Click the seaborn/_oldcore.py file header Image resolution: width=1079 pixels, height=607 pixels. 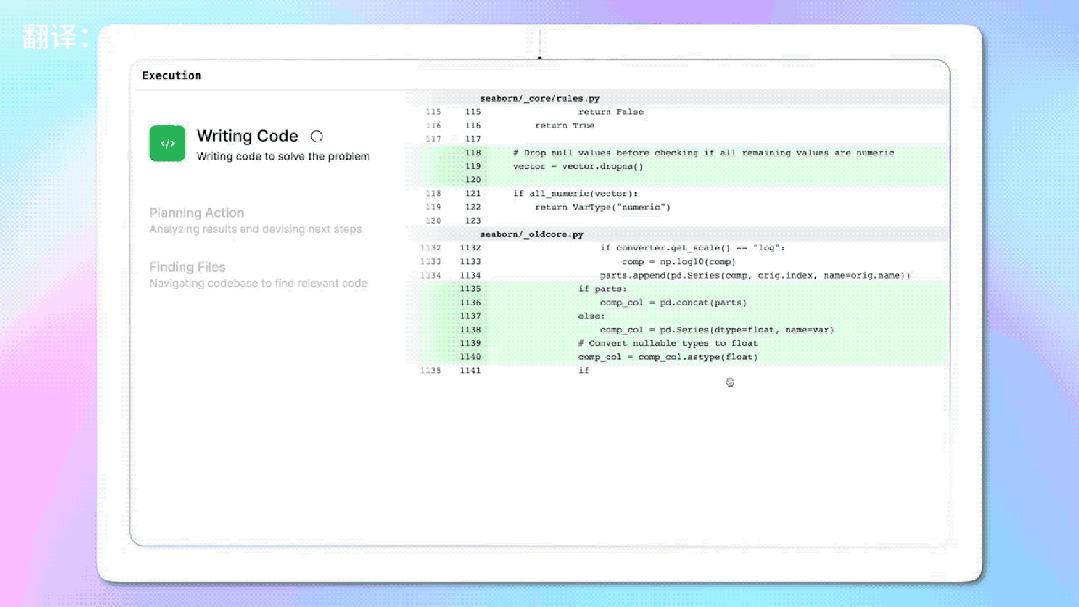(531, 234)
